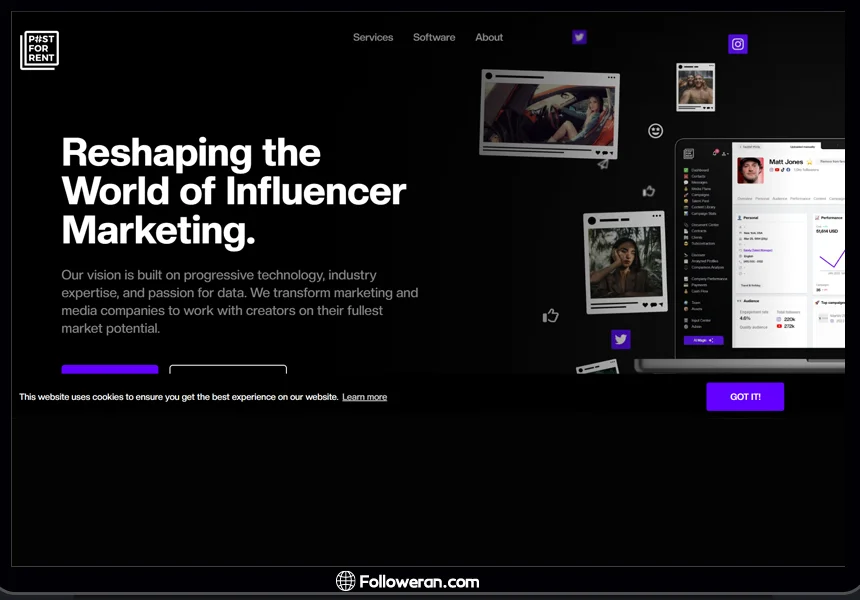Accept cookies with GOT IT! button

coord(745,397)
